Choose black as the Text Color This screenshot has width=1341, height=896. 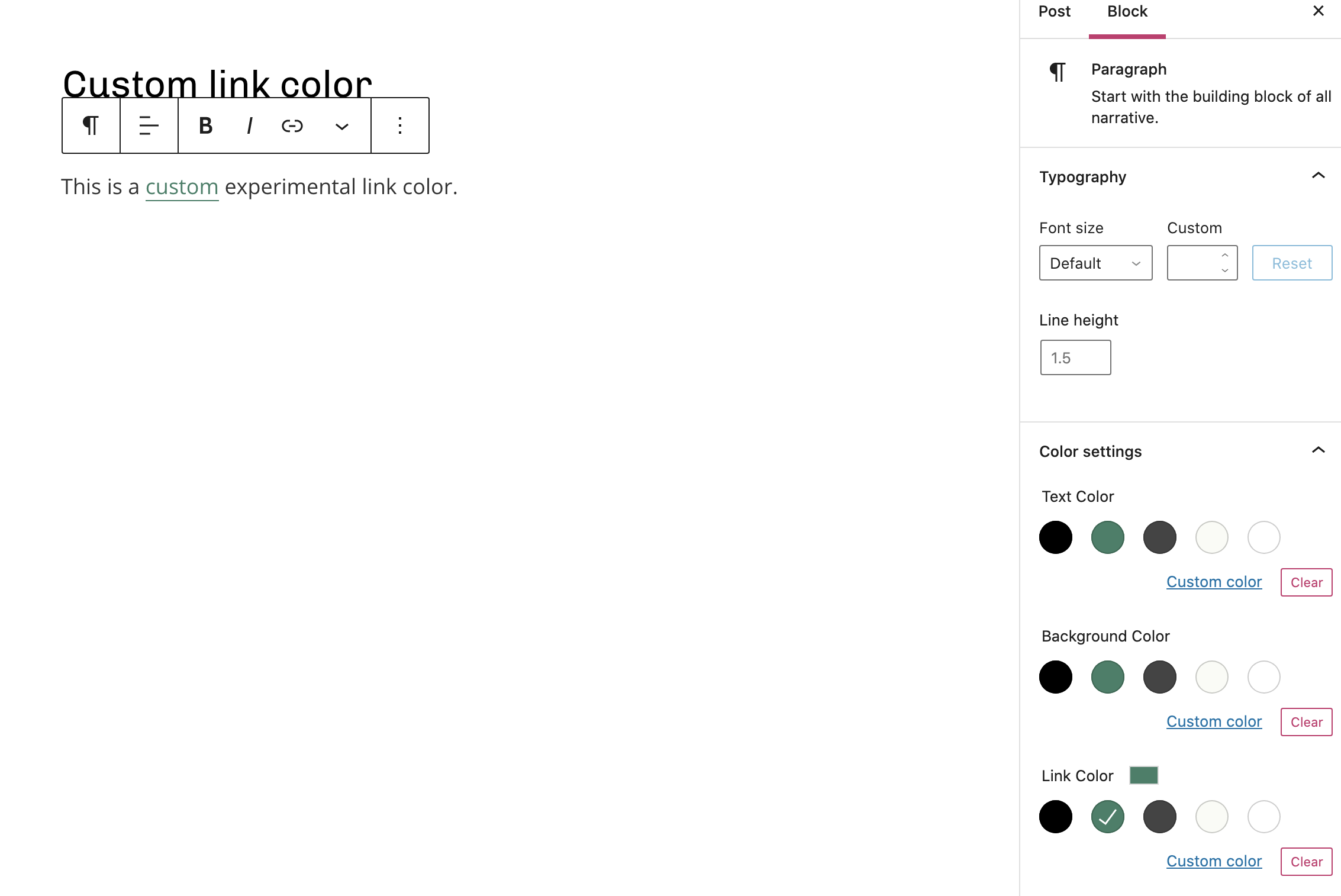pos(1055,537)
